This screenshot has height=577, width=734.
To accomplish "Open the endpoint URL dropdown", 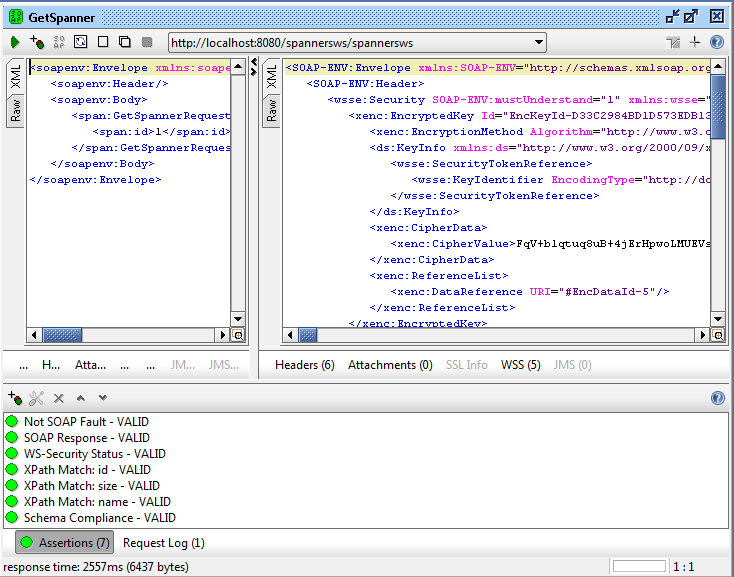I will tap(539, 43).
